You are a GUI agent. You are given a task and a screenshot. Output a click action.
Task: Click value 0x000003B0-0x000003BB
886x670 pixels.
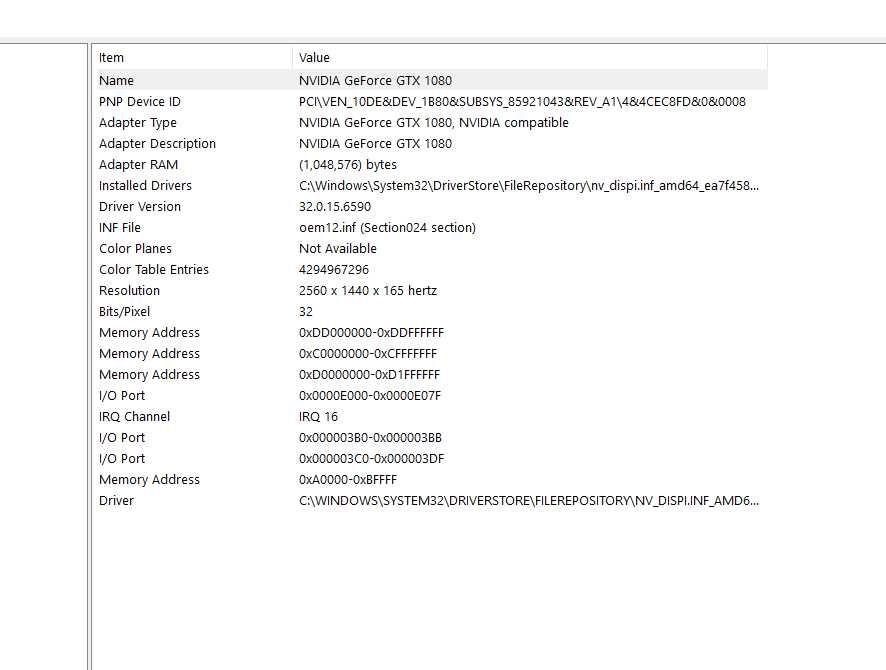370,438
